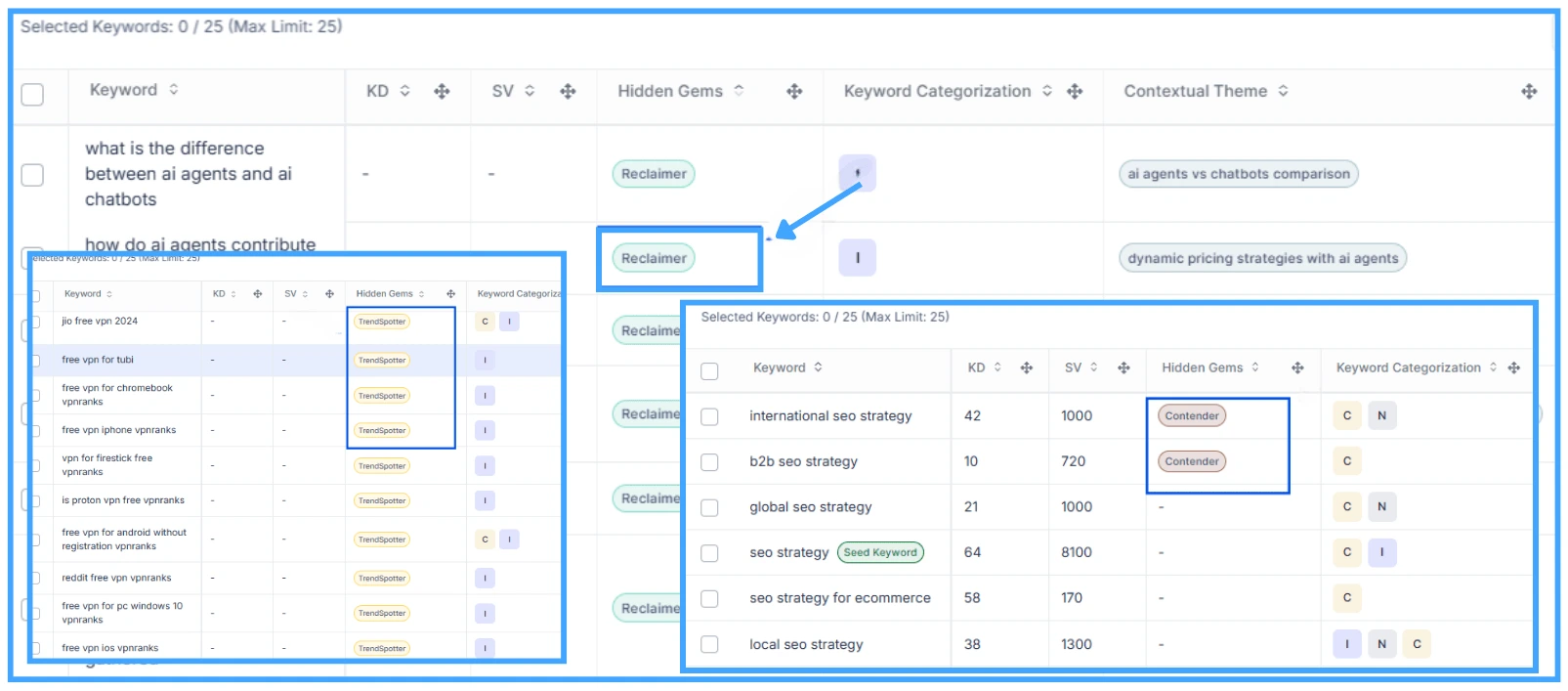Toggle select-all checkbox in the SEO strategy table
1568x691 pixels.
point(710,371)
